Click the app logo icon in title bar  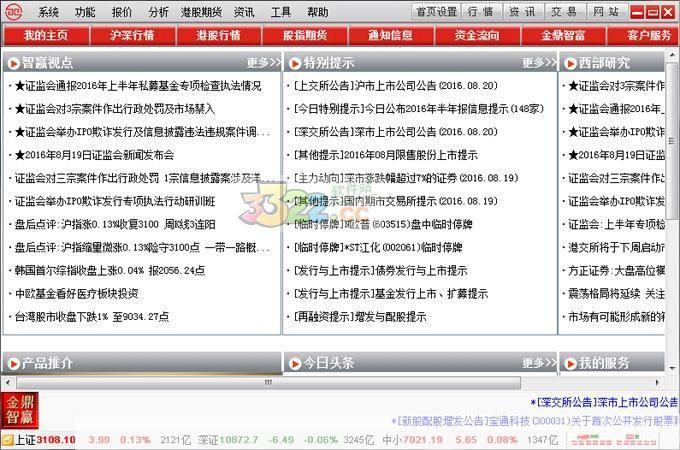[x=13, y=12]
